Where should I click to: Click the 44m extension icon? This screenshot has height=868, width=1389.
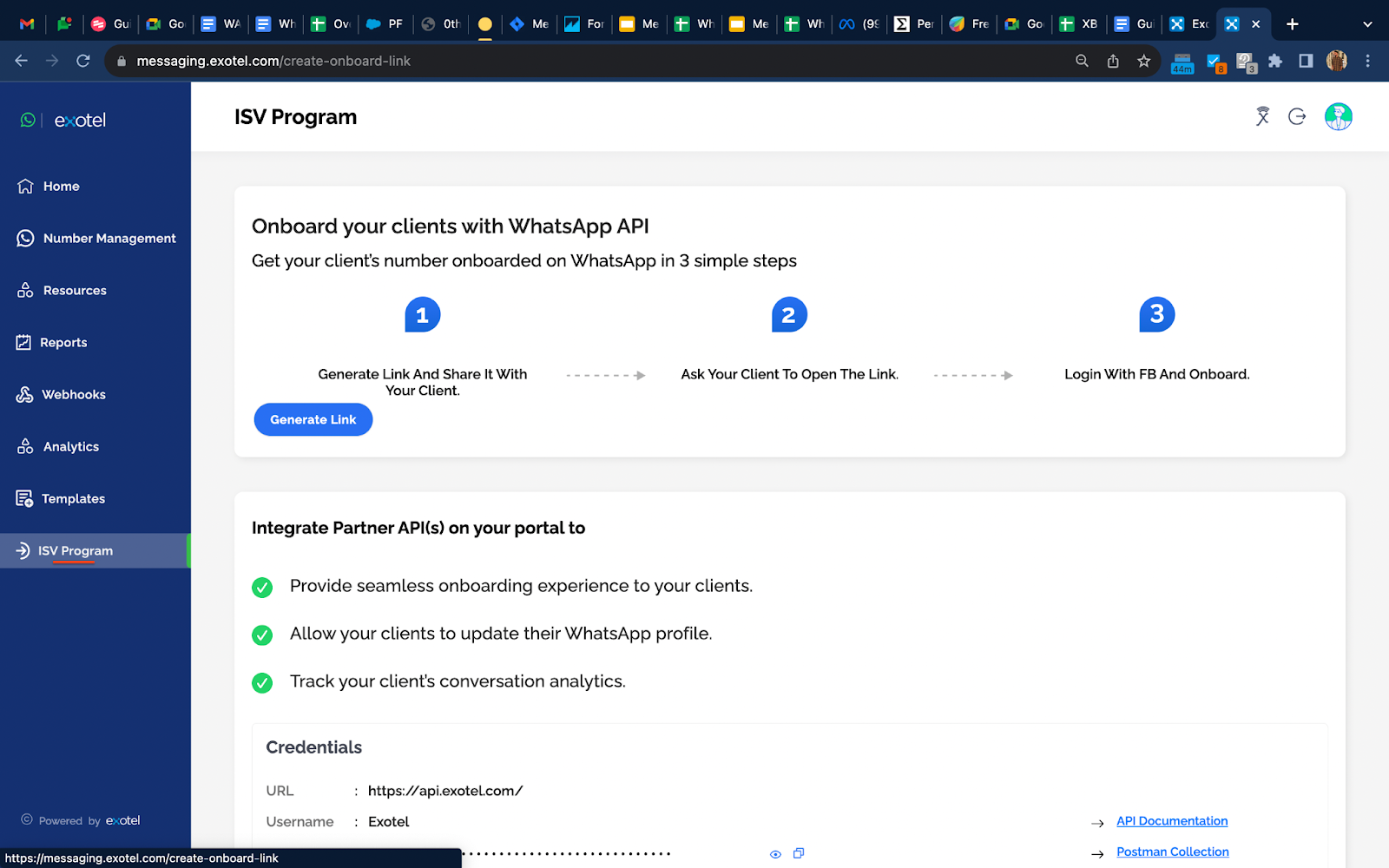1182,62
